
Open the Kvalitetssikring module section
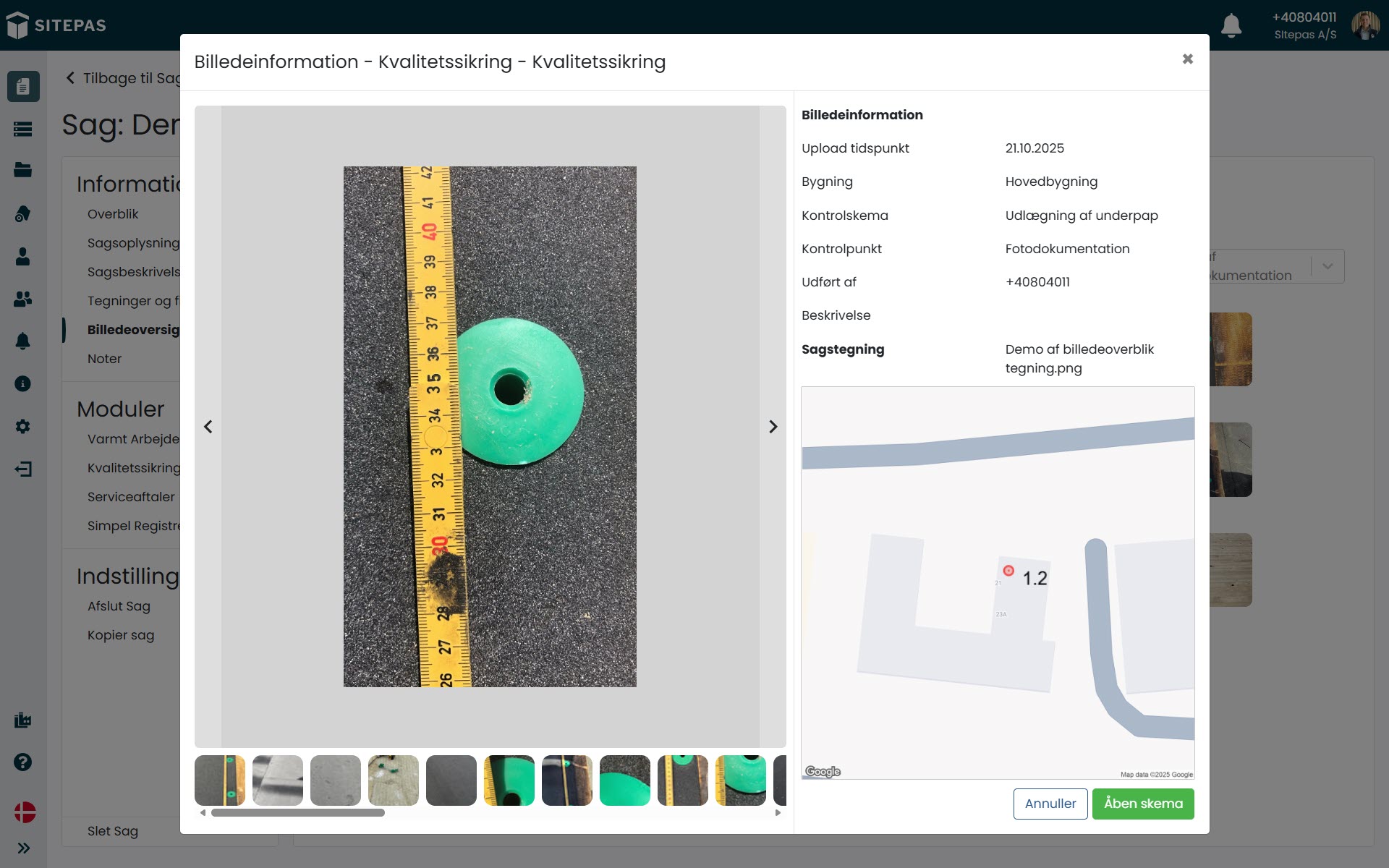[x=134, y=468]
